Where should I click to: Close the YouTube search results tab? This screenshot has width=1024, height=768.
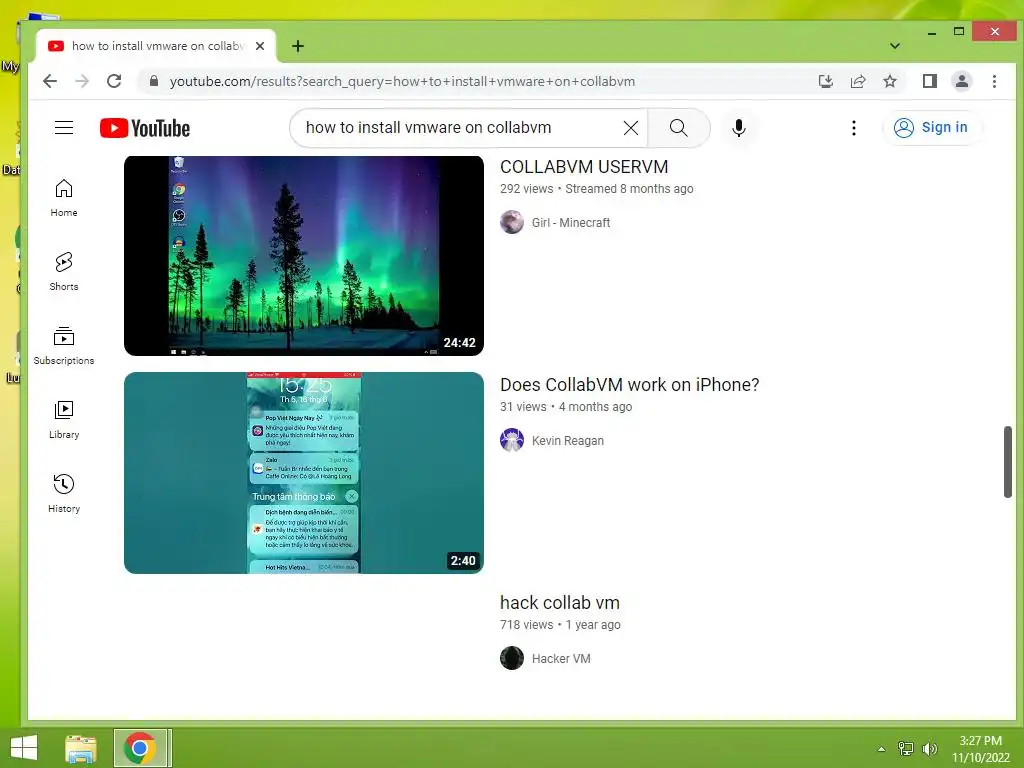[260, 46]
